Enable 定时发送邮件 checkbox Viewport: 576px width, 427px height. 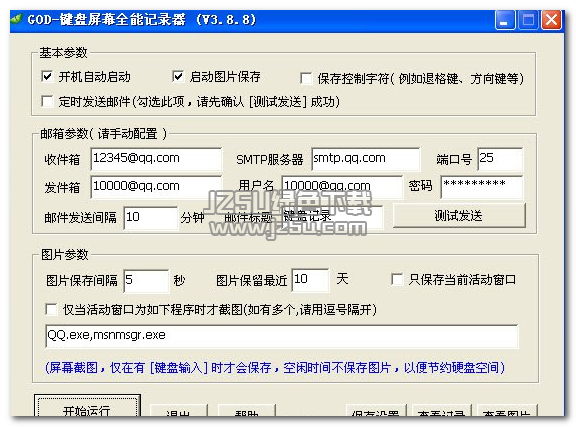pyautogui.click(x=47, y=101)
